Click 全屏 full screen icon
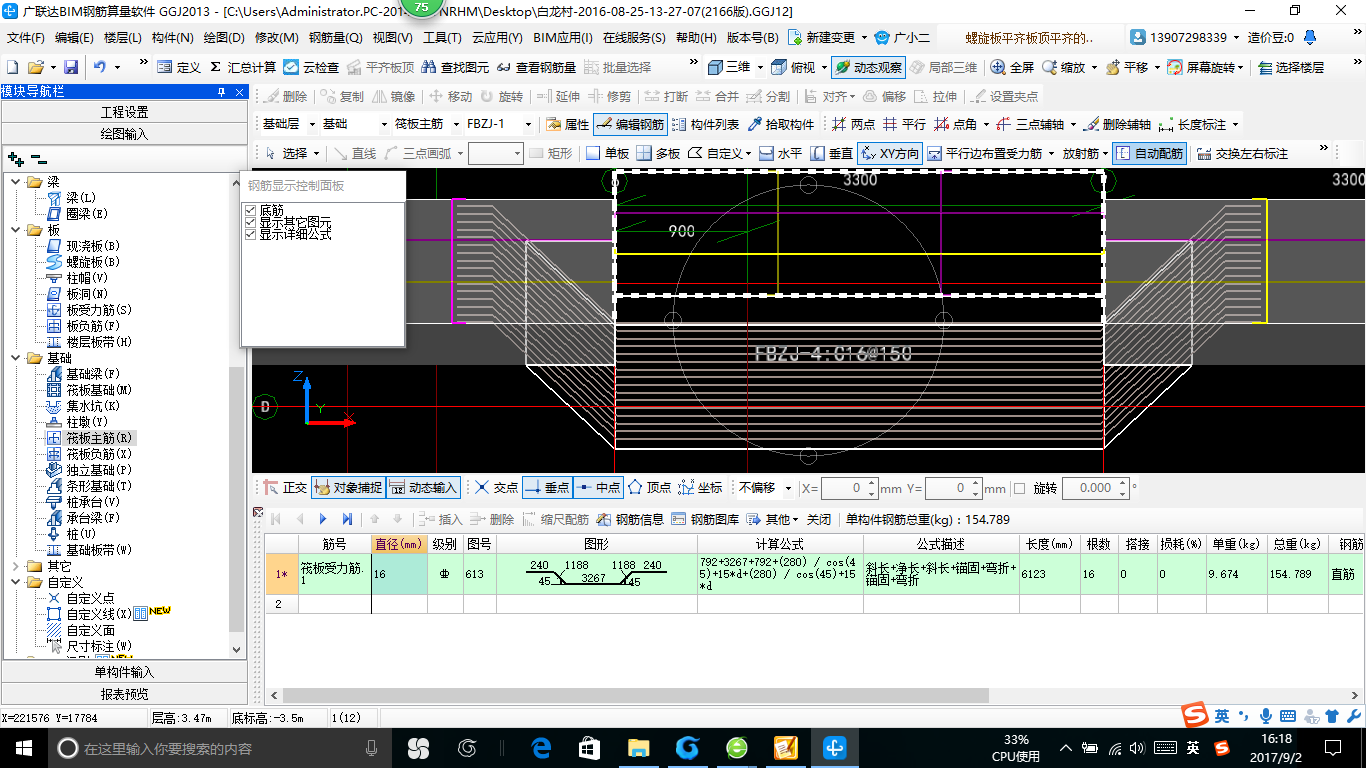1366x768 pixels. [x=1012, y=67]
